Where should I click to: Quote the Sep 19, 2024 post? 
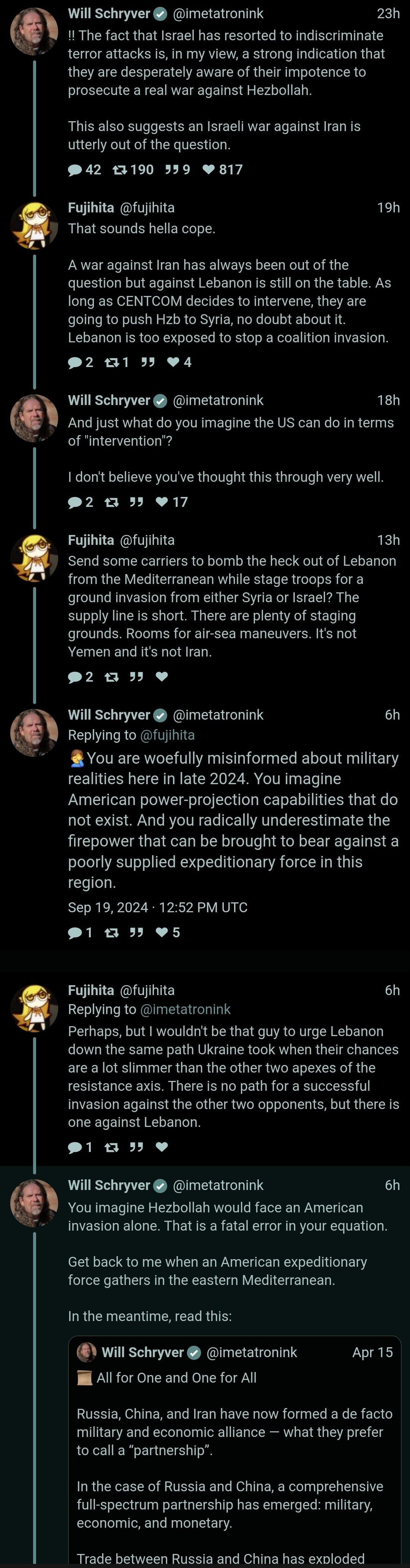coord(136,932)
